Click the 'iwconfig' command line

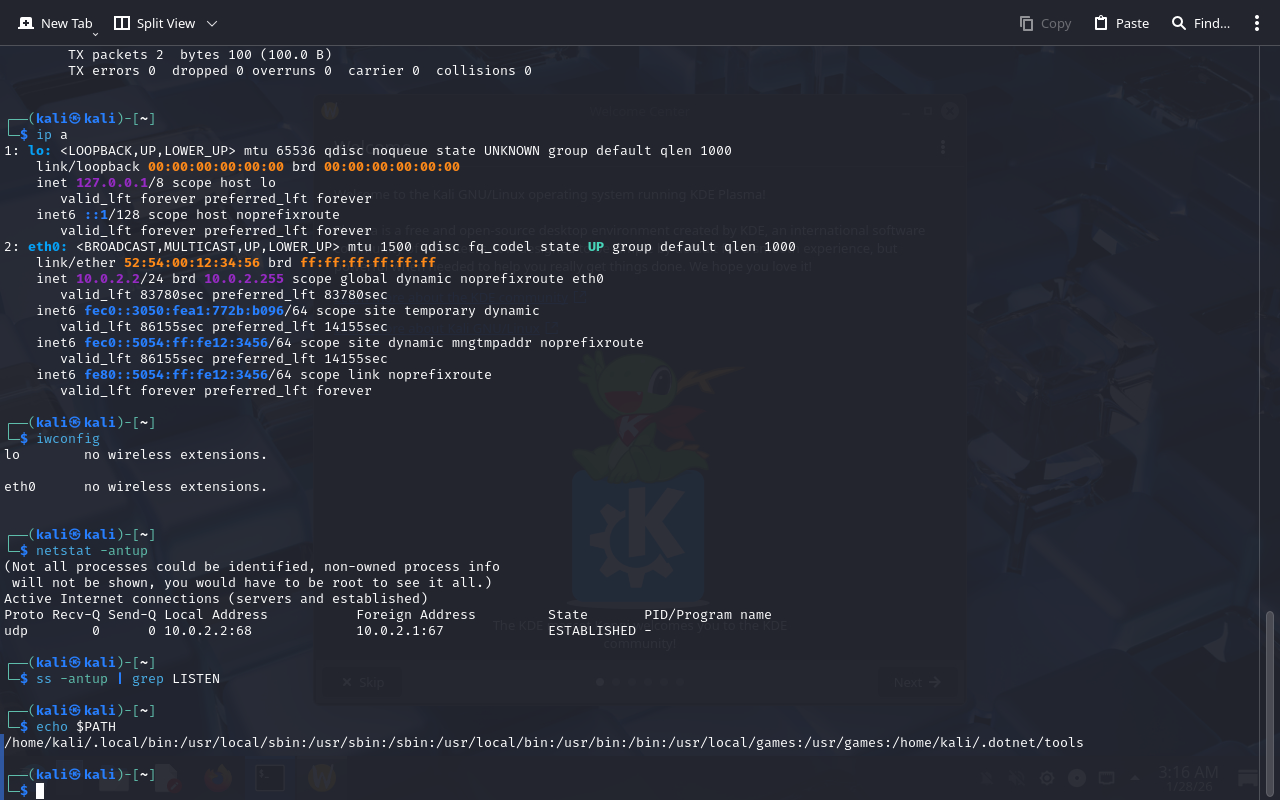pos(68,439)
